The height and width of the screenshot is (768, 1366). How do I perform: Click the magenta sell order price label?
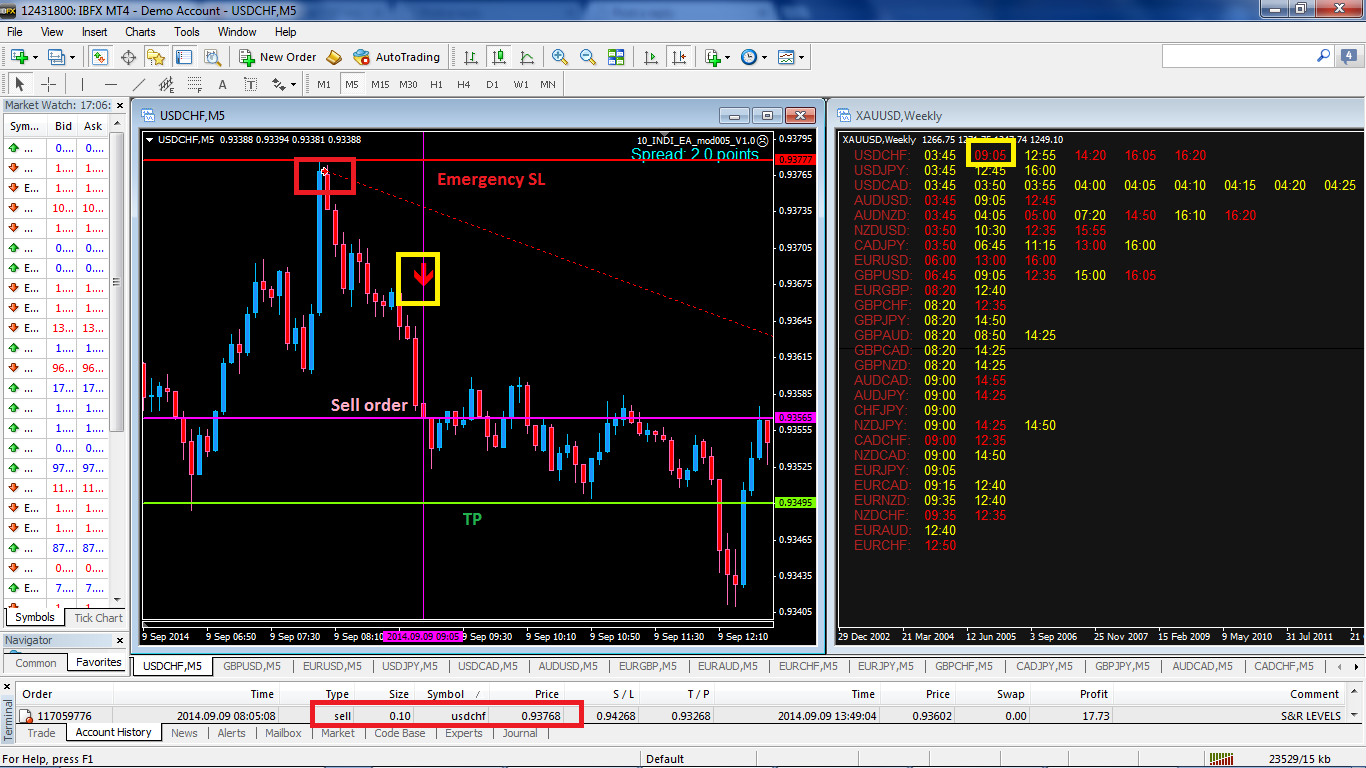point(796,418)
